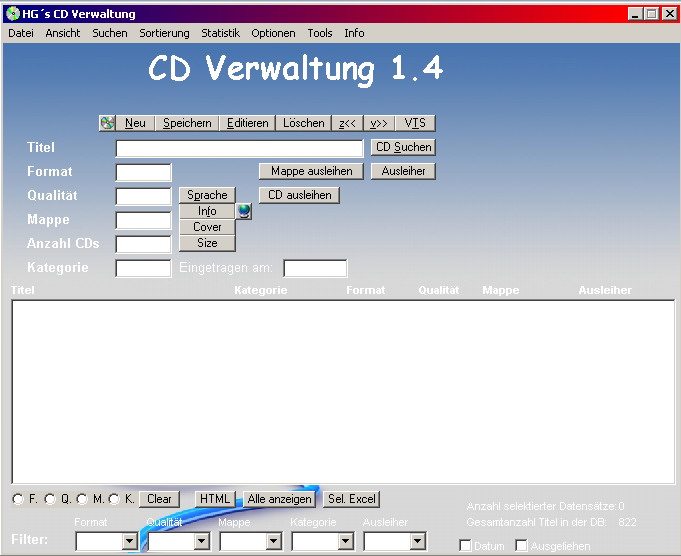Expand the Format filter dropdown
The height and width of the screenshot is (556, 681).
coord(129,541)
